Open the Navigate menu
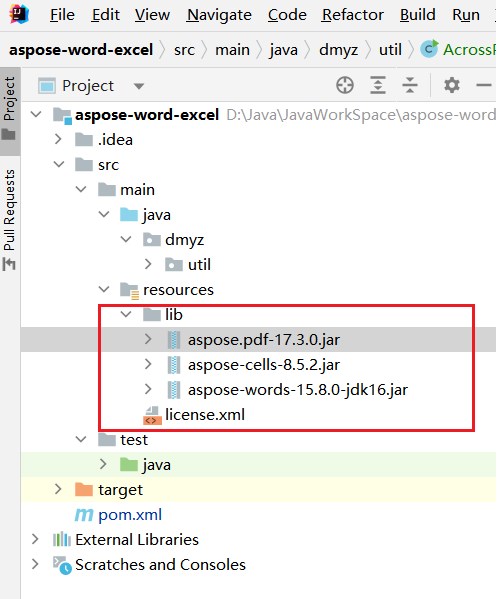Image resolution: width=498 pixels, height=599 pixels. coord(219,15)
